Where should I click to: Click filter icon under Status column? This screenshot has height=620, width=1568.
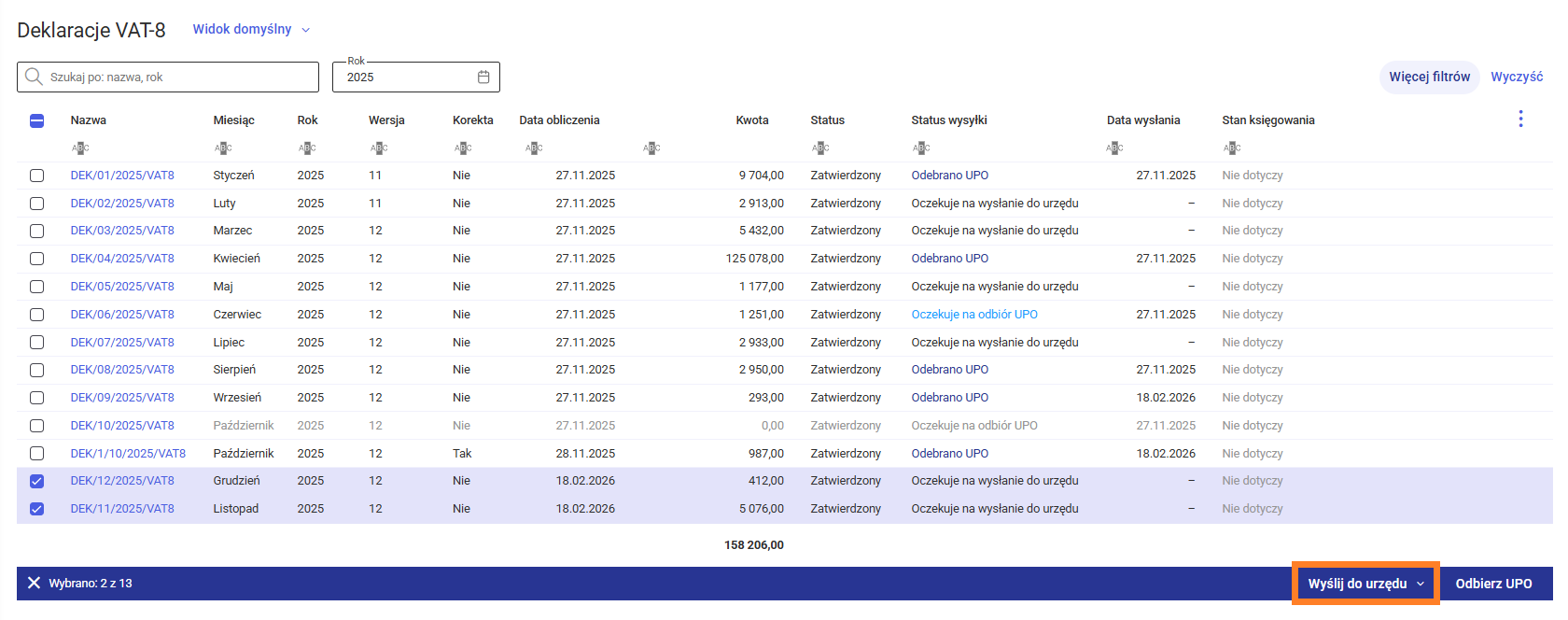click(x=819, y=148)
